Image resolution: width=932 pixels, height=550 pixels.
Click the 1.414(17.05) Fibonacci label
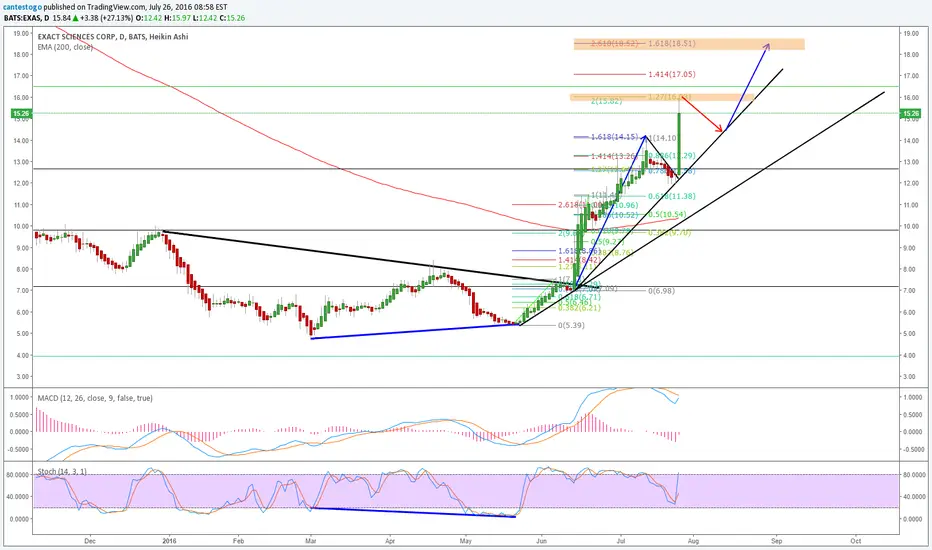pos(672,74)
